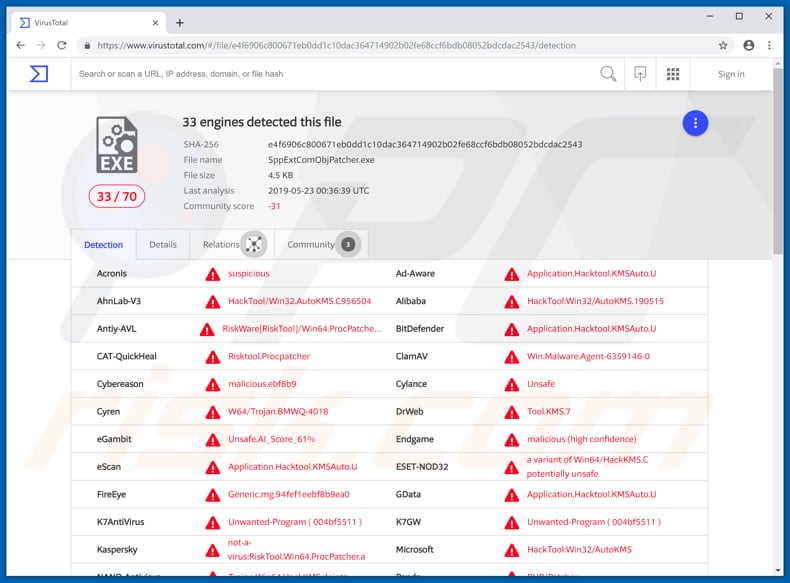Click the search input field
This screenshot has height=583, width=790.
pos(335,74)
